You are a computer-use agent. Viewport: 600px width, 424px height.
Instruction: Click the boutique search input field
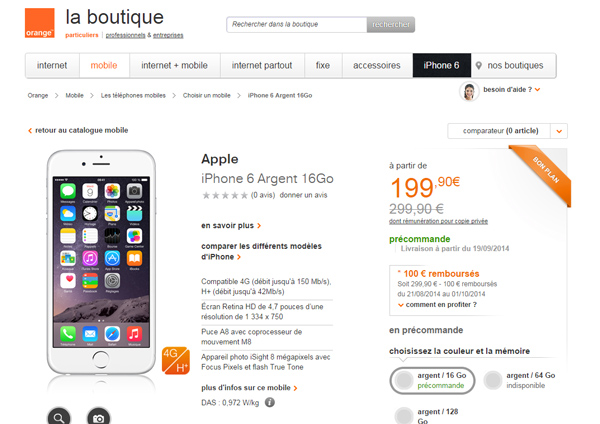297,24
